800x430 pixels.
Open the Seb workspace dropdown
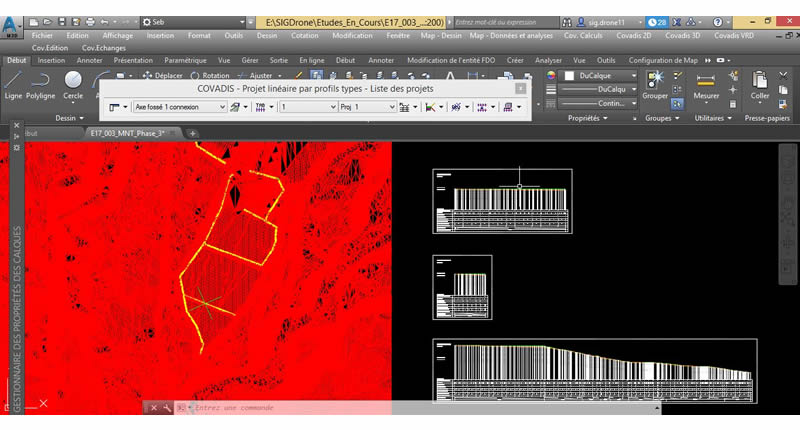pos(193,22)
